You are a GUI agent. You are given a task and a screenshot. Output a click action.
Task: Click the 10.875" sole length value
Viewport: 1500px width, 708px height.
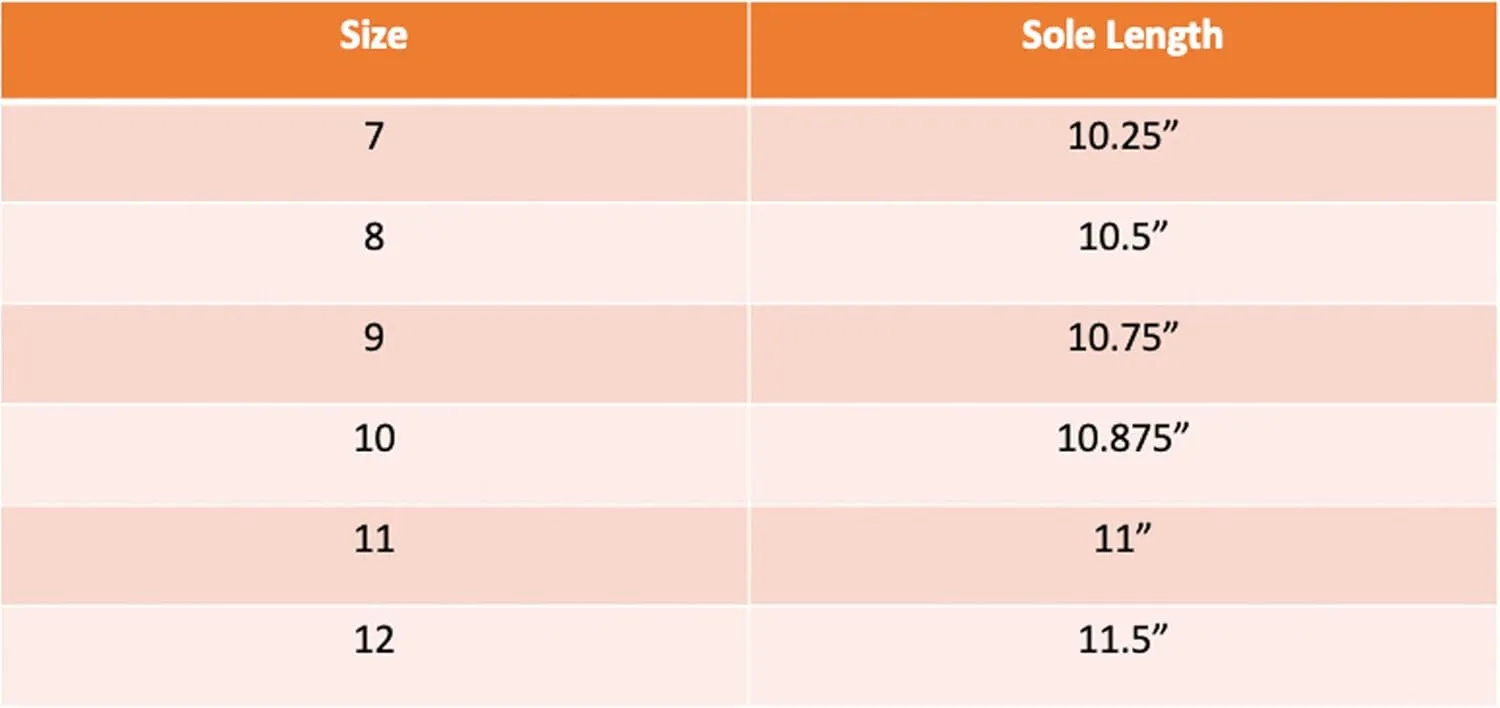(1124, 438)
